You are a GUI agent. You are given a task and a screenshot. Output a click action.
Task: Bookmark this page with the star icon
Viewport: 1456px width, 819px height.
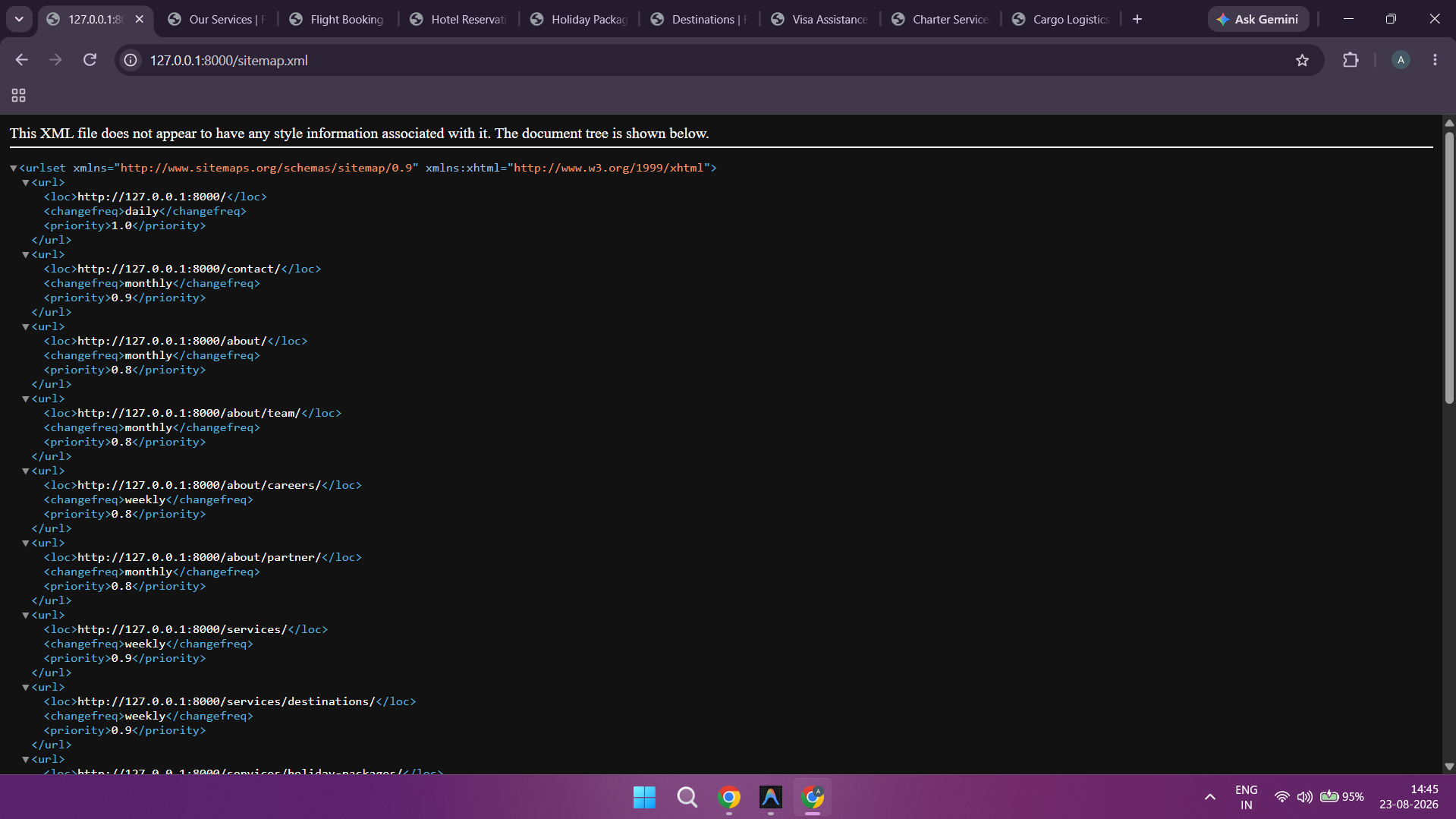(1302, 60)
